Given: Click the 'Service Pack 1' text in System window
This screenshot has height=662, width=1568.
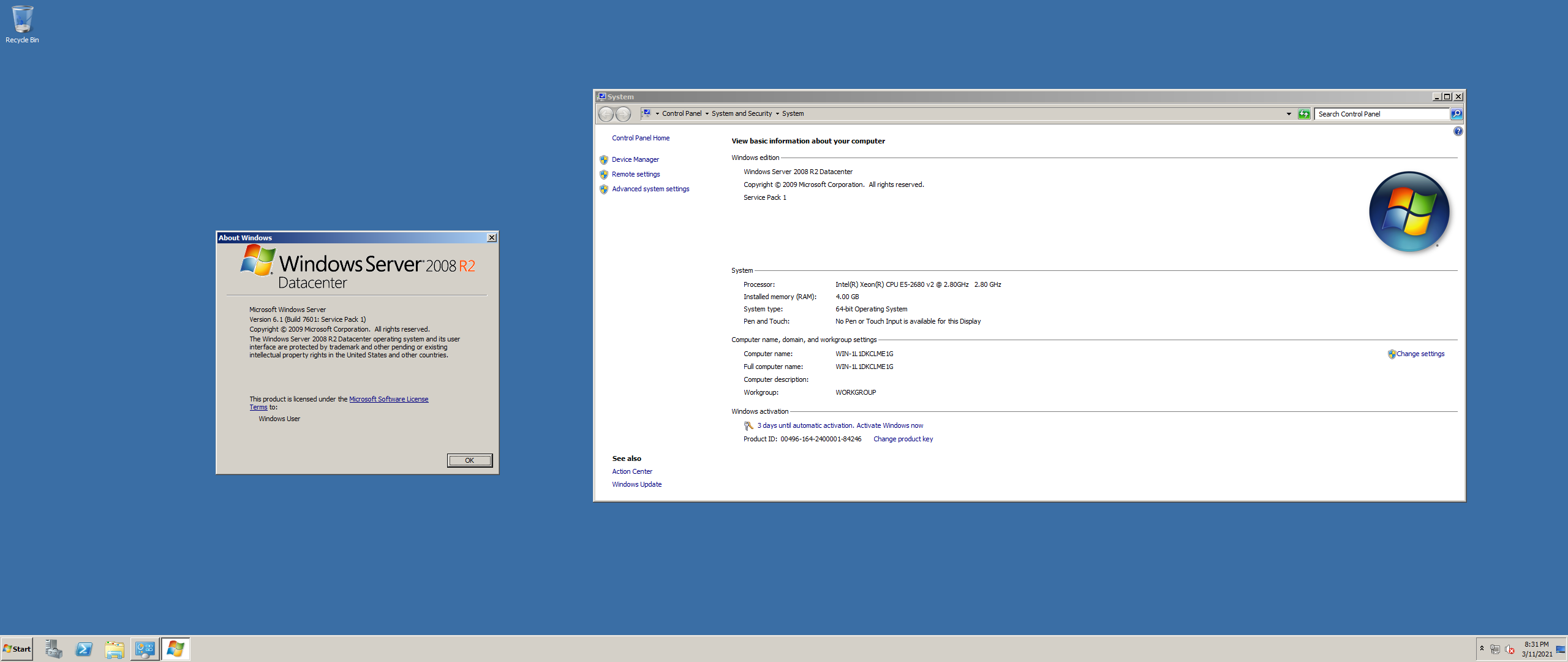Looking at the screenshot, I should click(765, 198).
